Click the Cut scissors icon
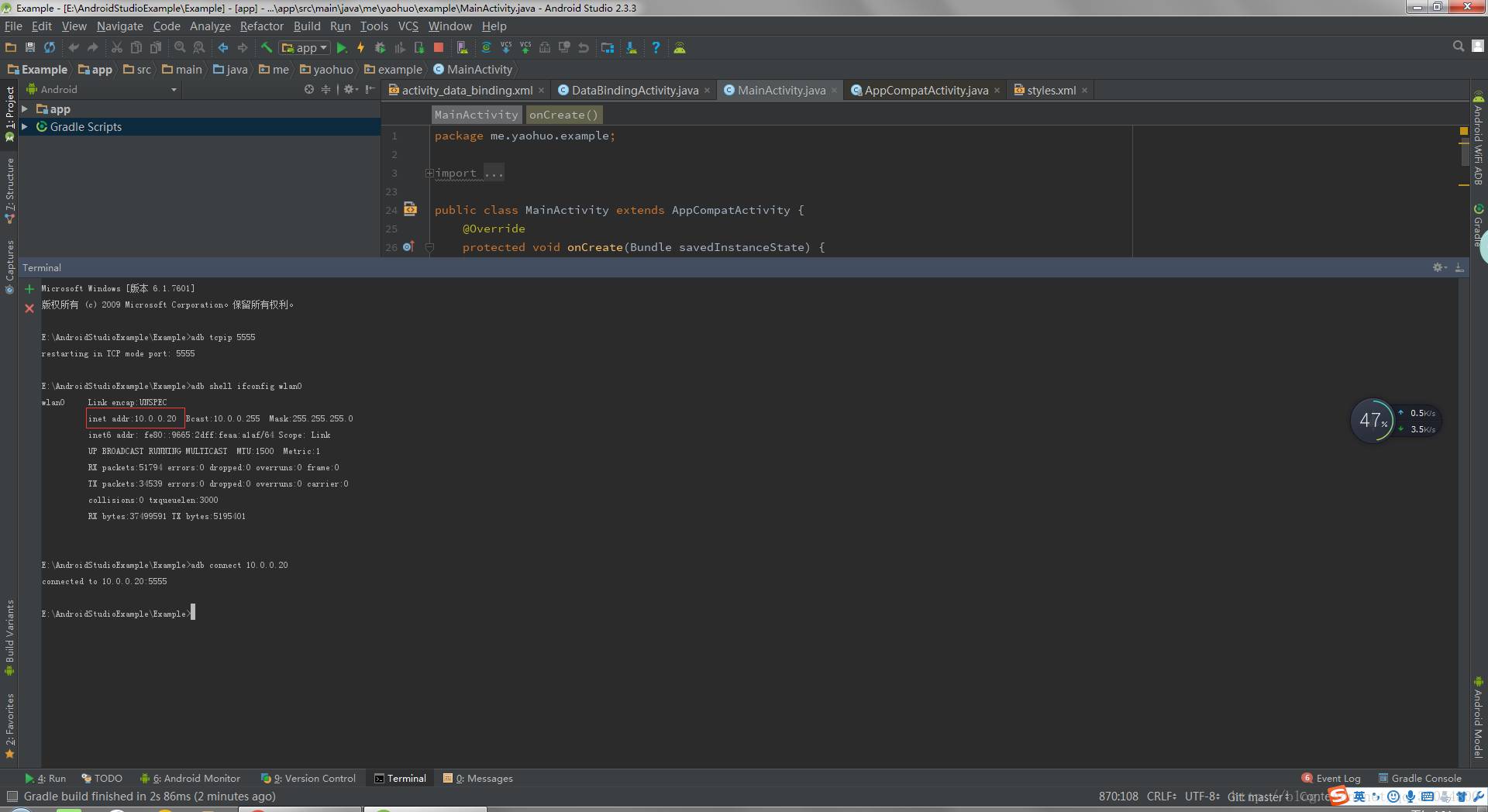 tap(117, 48)
